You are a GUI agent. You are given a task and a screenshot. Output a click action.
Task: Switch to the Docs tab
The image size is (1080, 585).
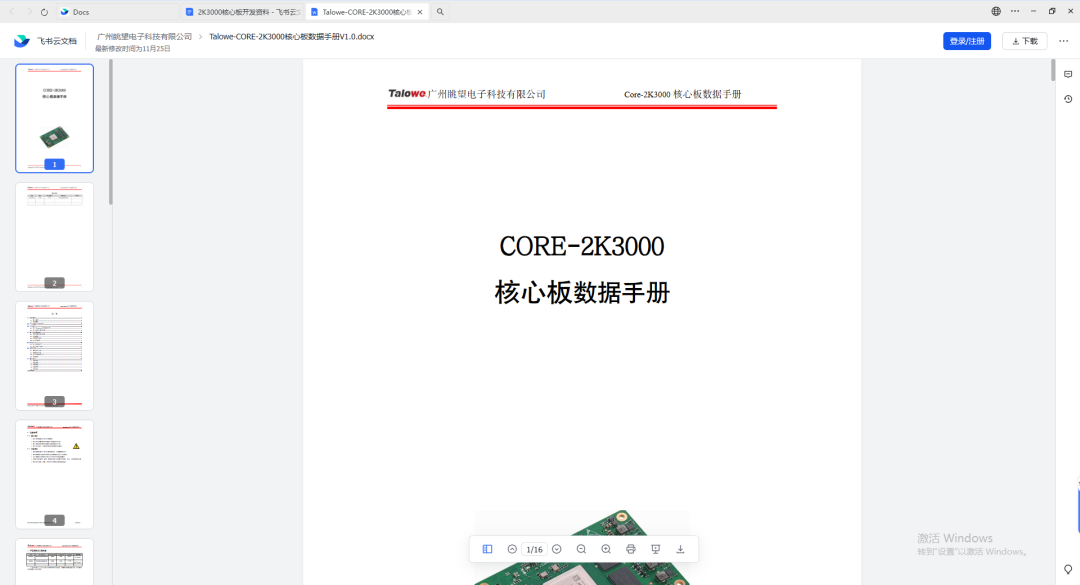117,12
